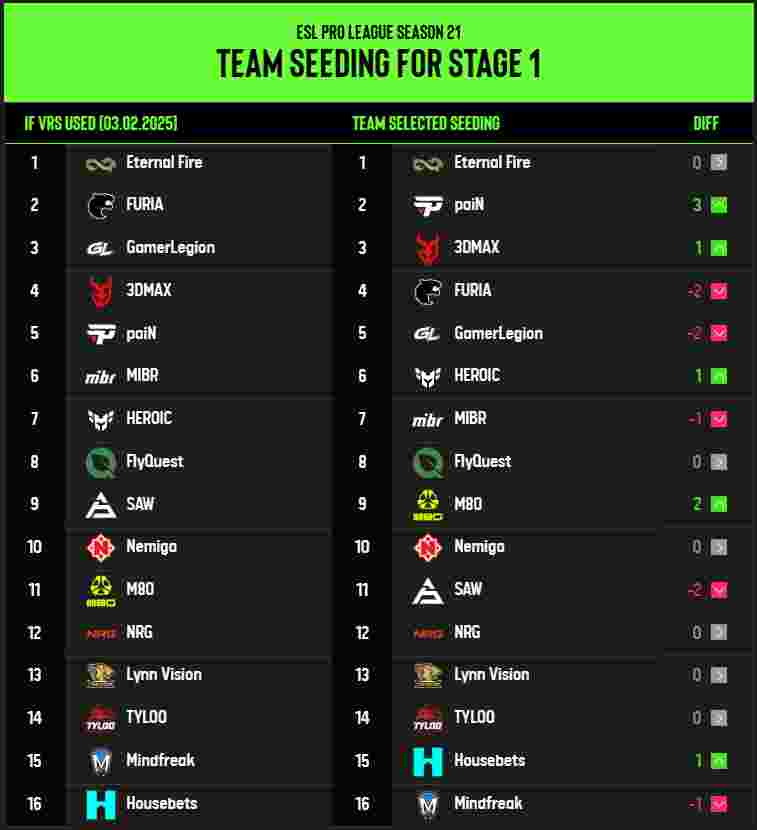Click GamerLegion team name in selected seeding

point(499,333)
